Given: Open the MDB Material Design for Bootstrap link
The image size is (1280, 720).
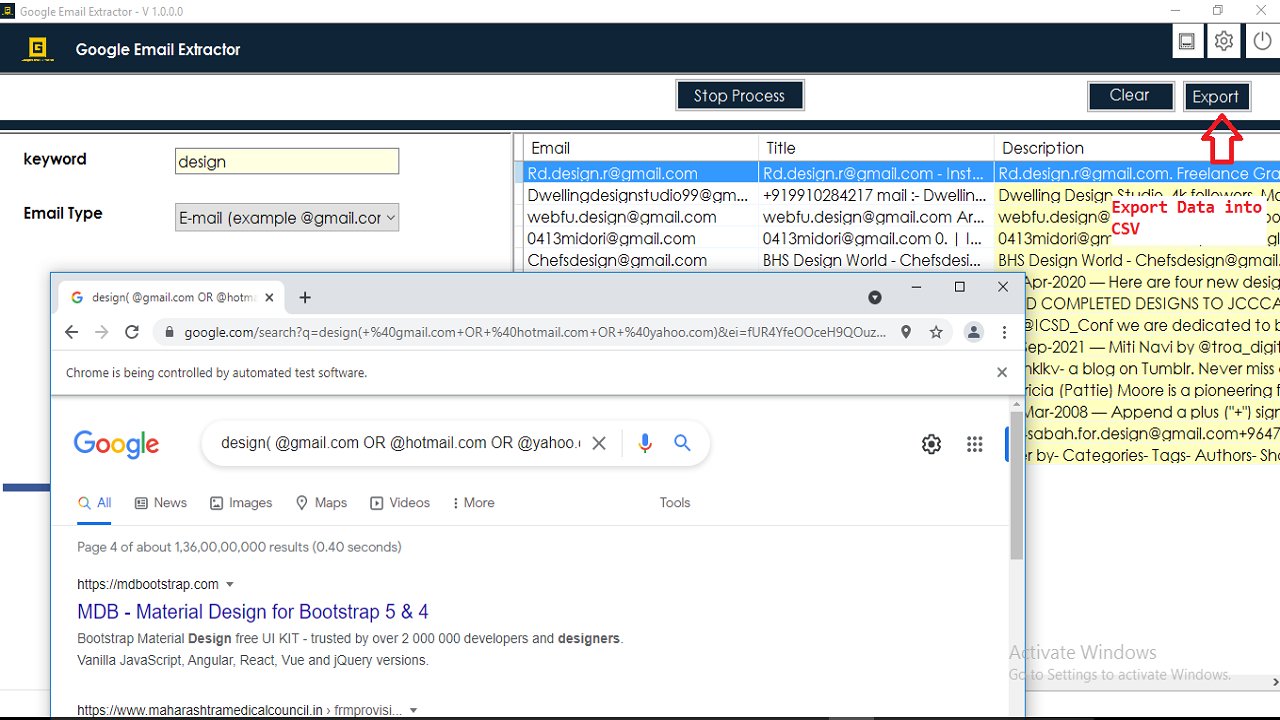Looking at the screenshot, I should [x=253, y=612].
